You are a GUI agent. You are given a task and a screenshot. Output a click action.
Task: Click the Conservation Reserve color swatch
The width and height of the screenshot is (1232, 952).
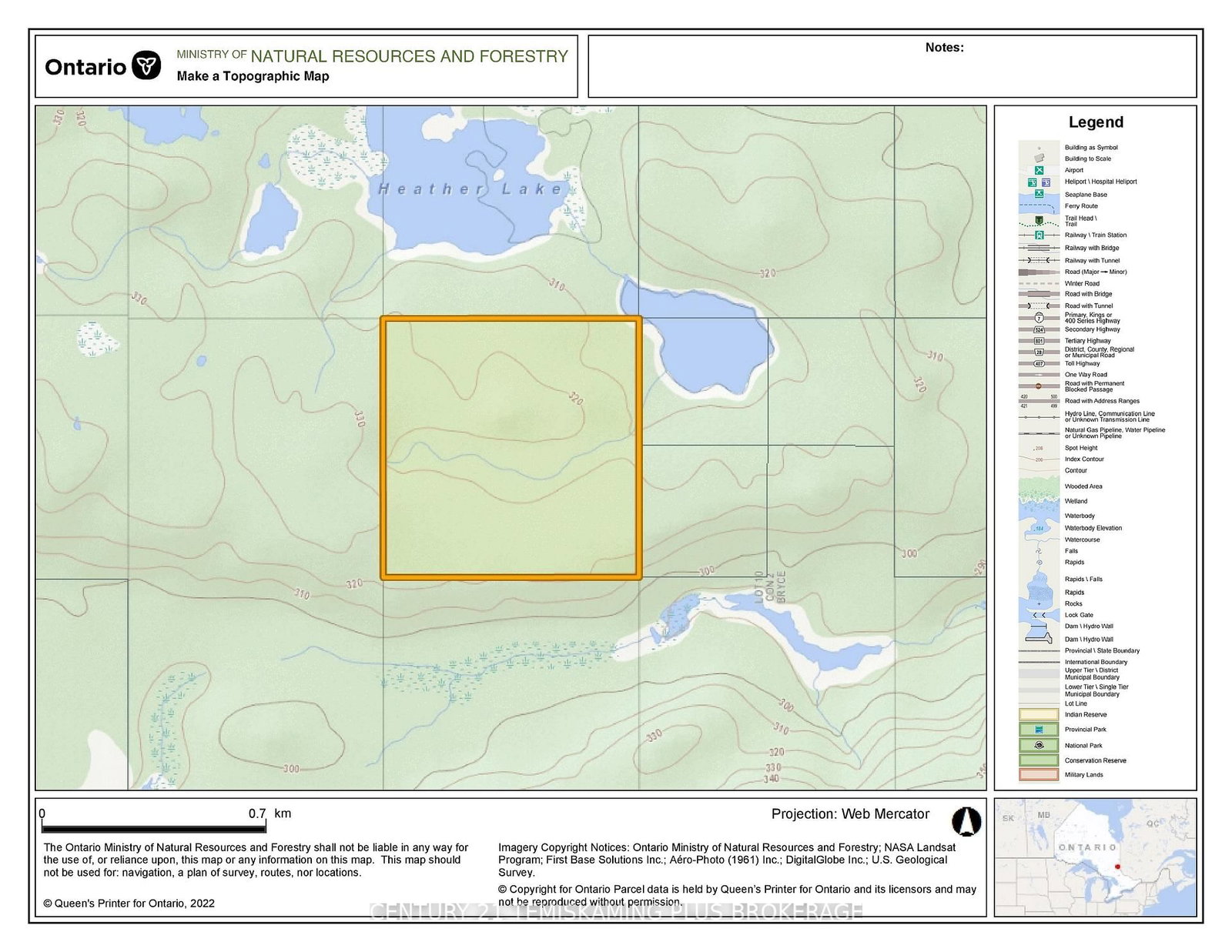coord(1039,760)
